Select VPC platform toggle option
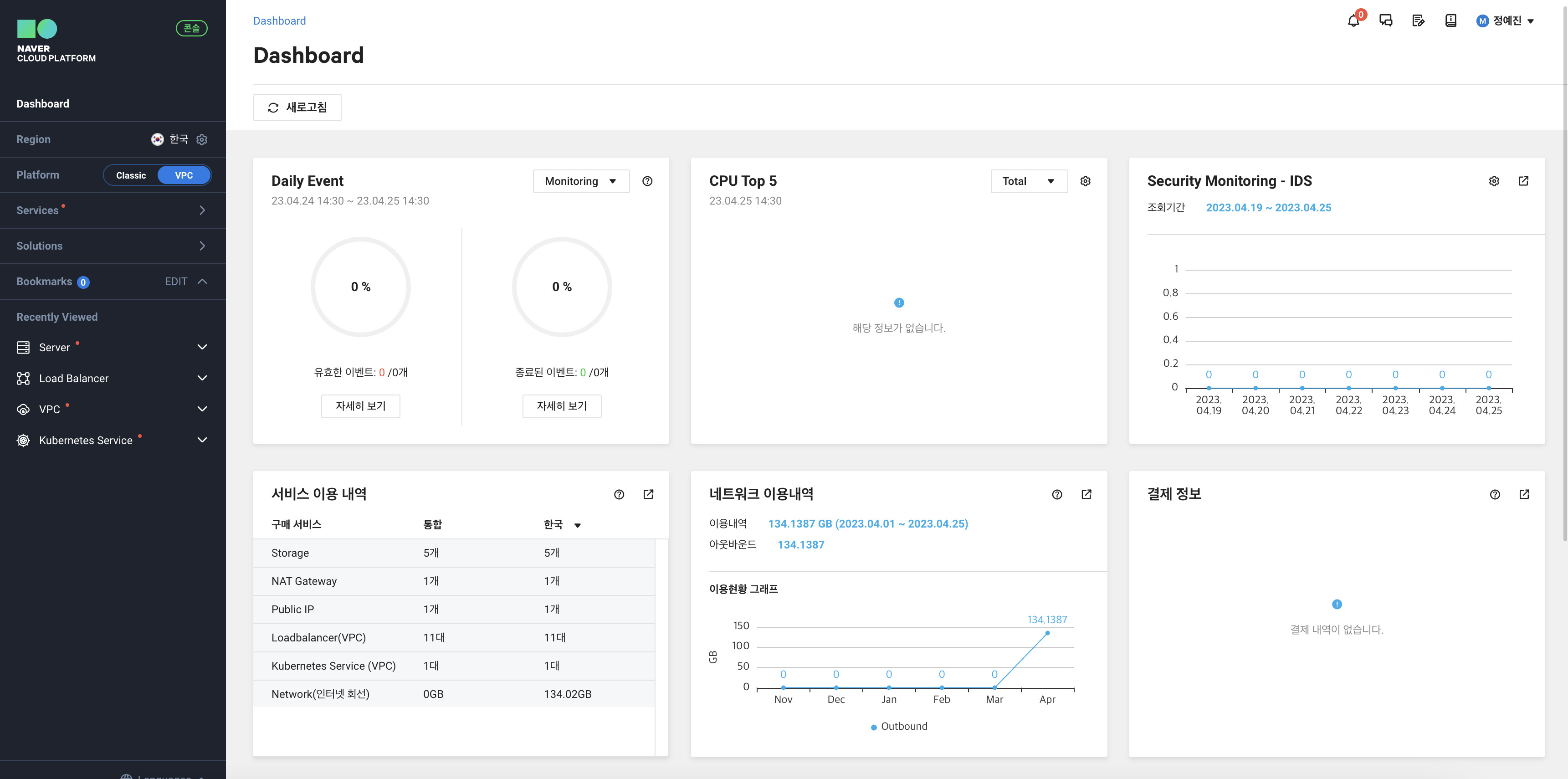Image resolution: width=1568 pixels, height=779 pixels. click(184, 175)
